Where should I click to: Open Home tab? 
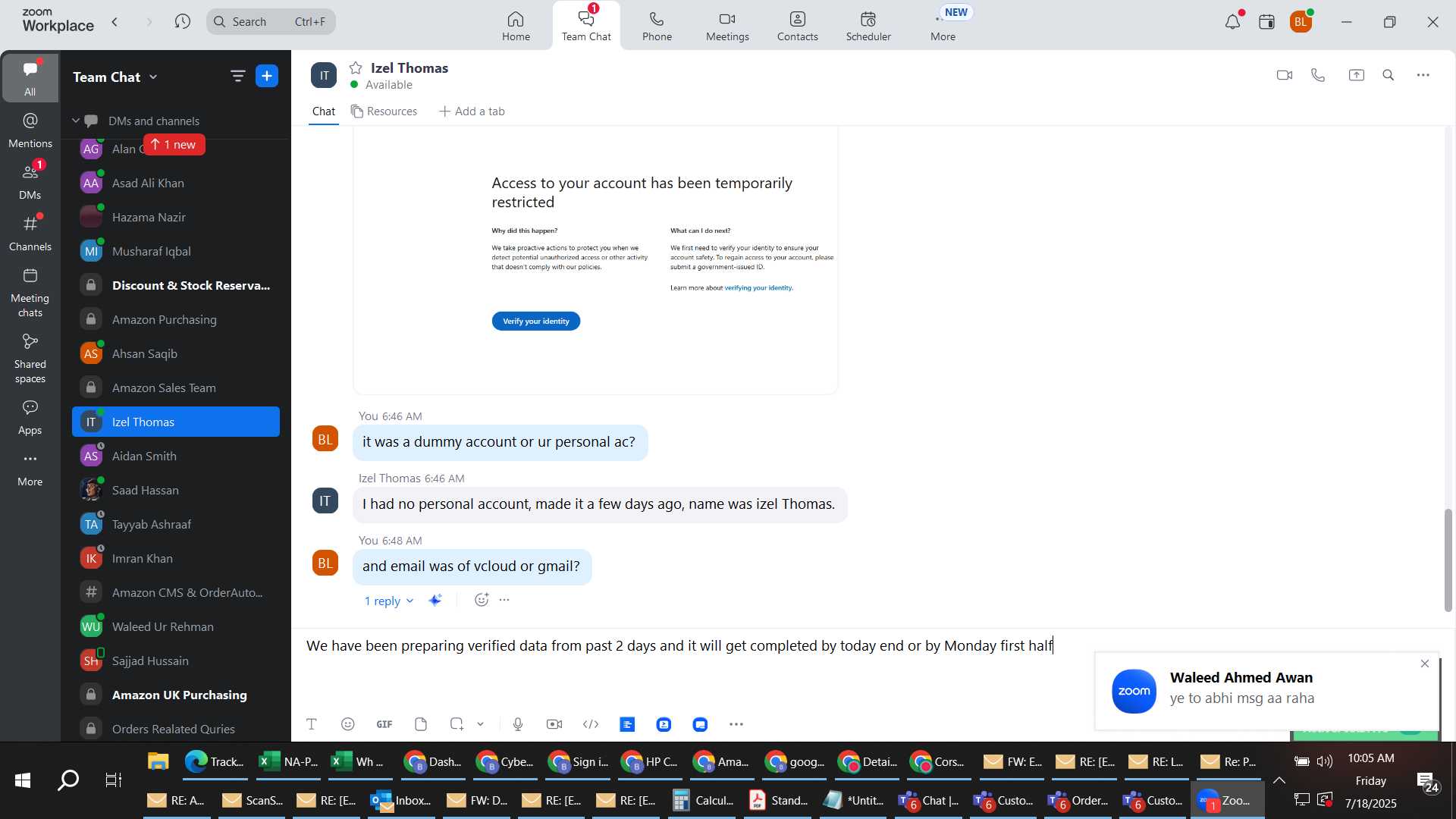(516, 26)
